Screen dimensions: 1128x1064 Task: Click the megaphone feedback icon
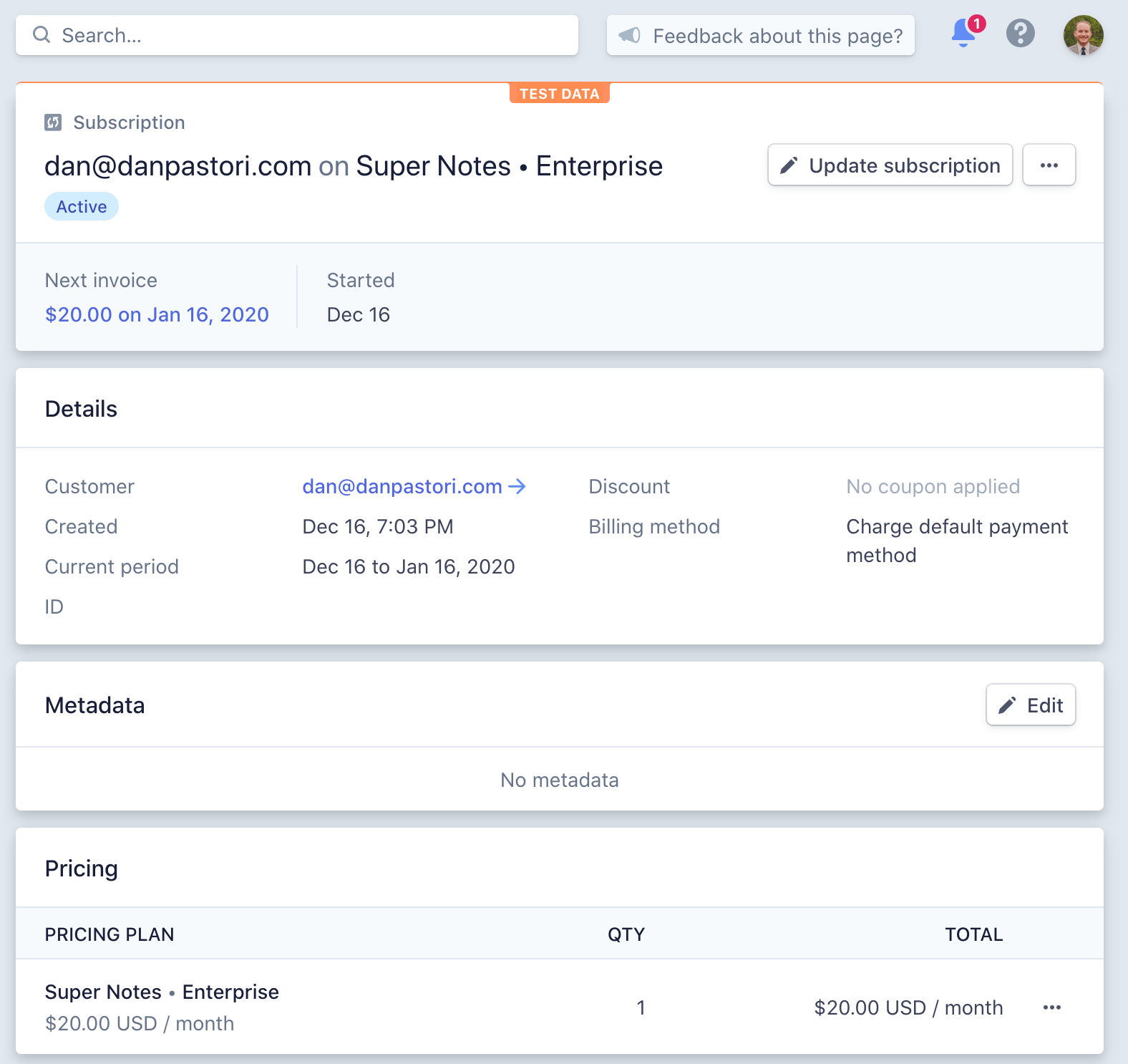point(629,35)
